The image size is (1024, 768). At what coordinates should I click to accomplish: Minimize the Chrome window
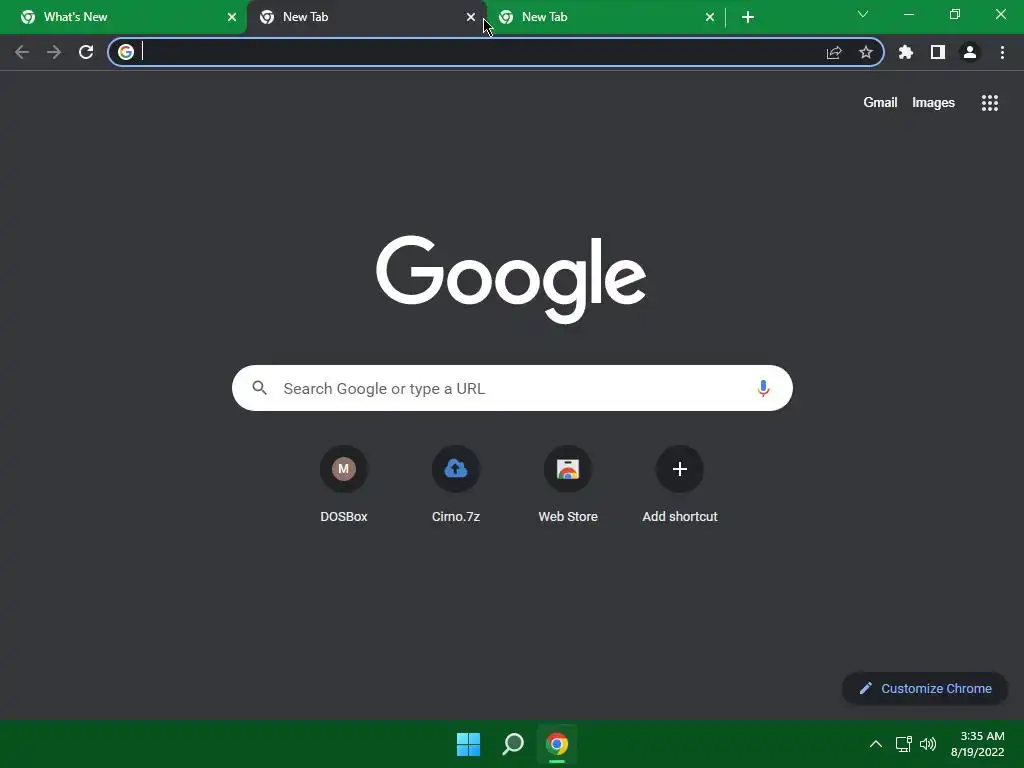[x=908, y=14]
